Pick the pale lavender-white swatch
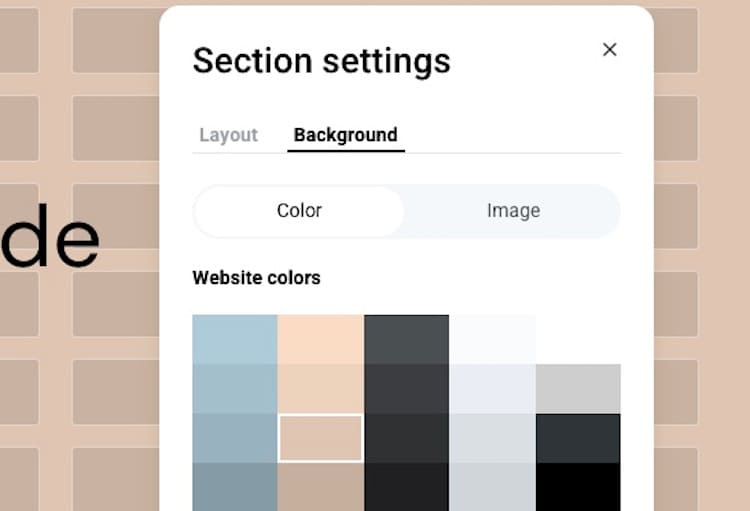The height and width of the screenshot is (511, 750). (492, 389)
